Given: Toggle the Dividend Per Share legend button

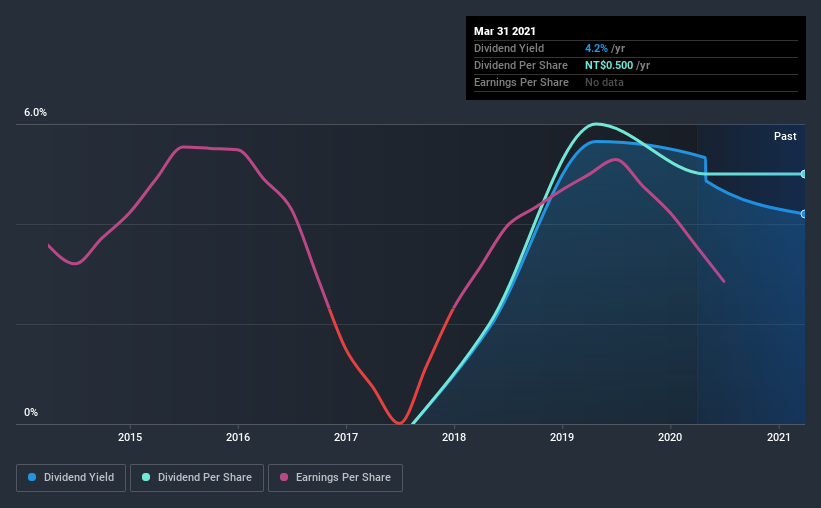Looking at the screenshot, I should (197, 478).
